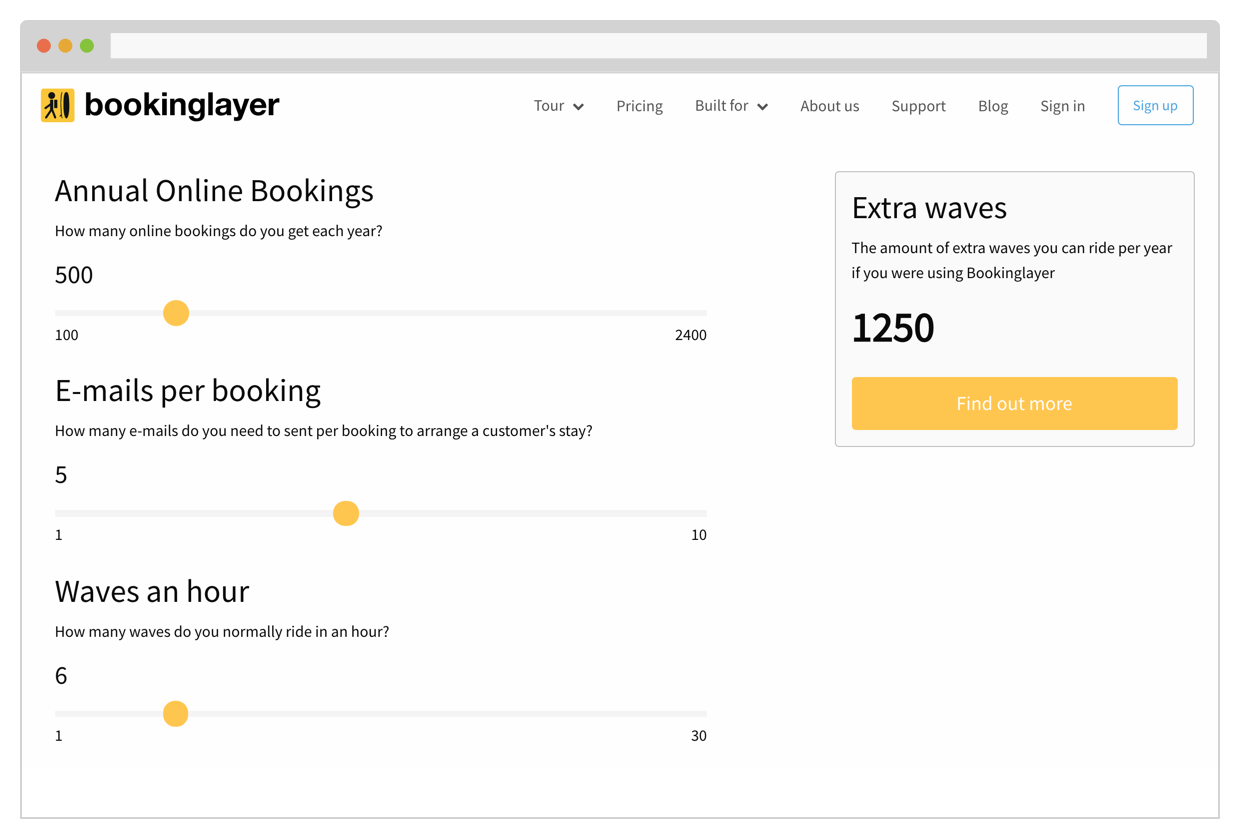
Task: Click the bookinglayer brand name text
Action: 182,105
